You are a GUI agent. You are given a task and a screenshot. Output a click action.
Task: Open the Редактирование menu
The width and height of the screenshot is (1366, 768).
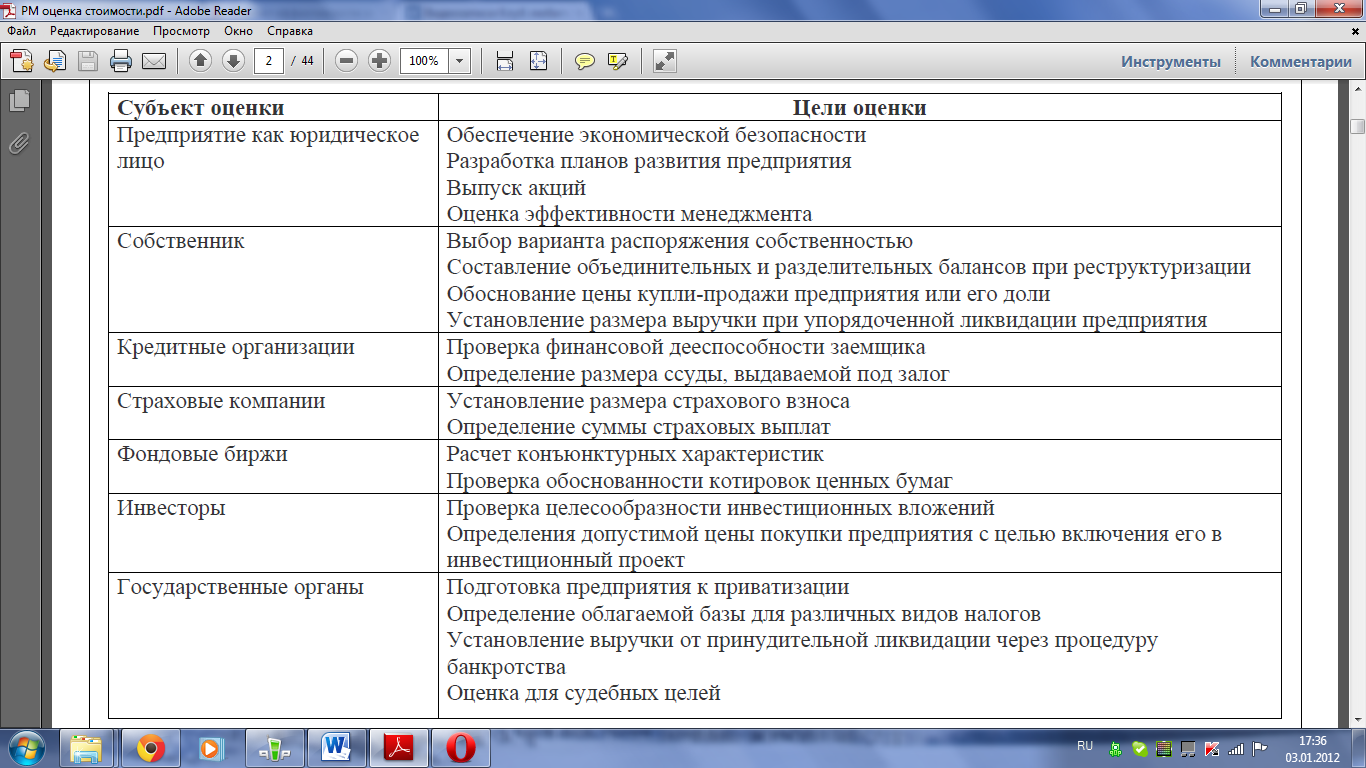click(95, 31)
